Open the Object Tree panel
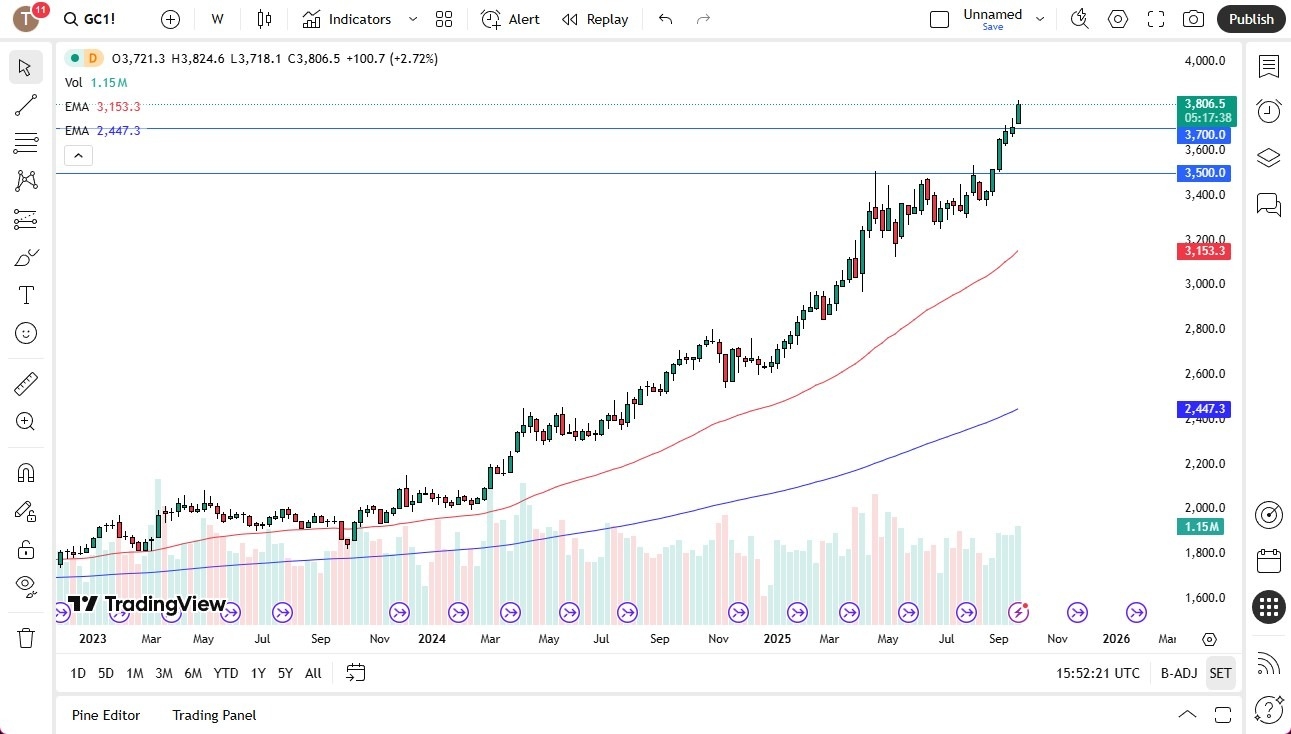The width and height of the screenshot is (1291, 734). pos(1268,158)
